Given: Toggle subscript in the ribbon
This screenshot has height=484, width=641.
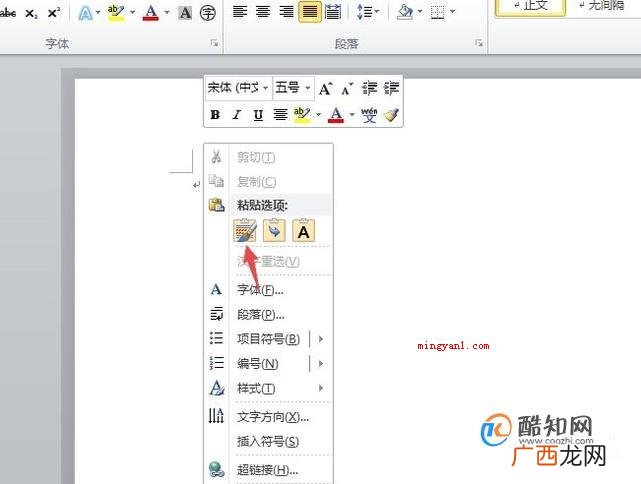Looking at the screenshot, I should click(x=31, y=13).
